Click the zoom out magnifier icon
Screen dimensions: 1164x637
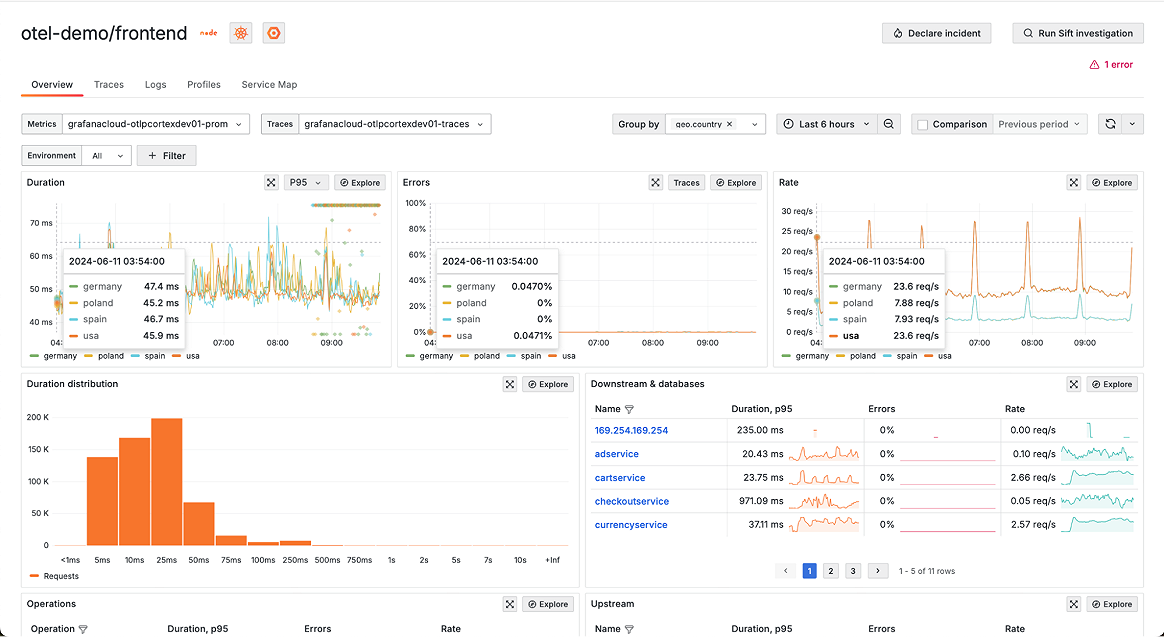pyautogui.click(x=889, y=123)
